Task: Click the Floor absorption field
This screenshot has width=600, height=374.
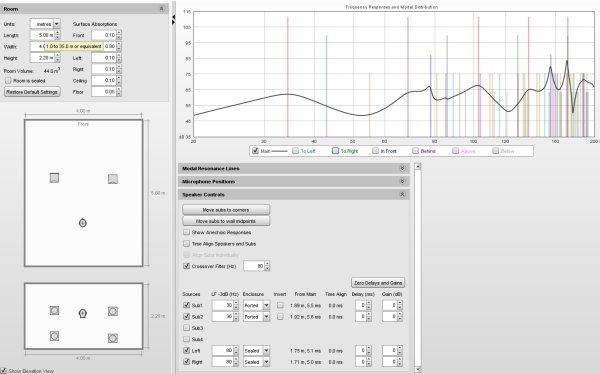Action: coord(104,92)
